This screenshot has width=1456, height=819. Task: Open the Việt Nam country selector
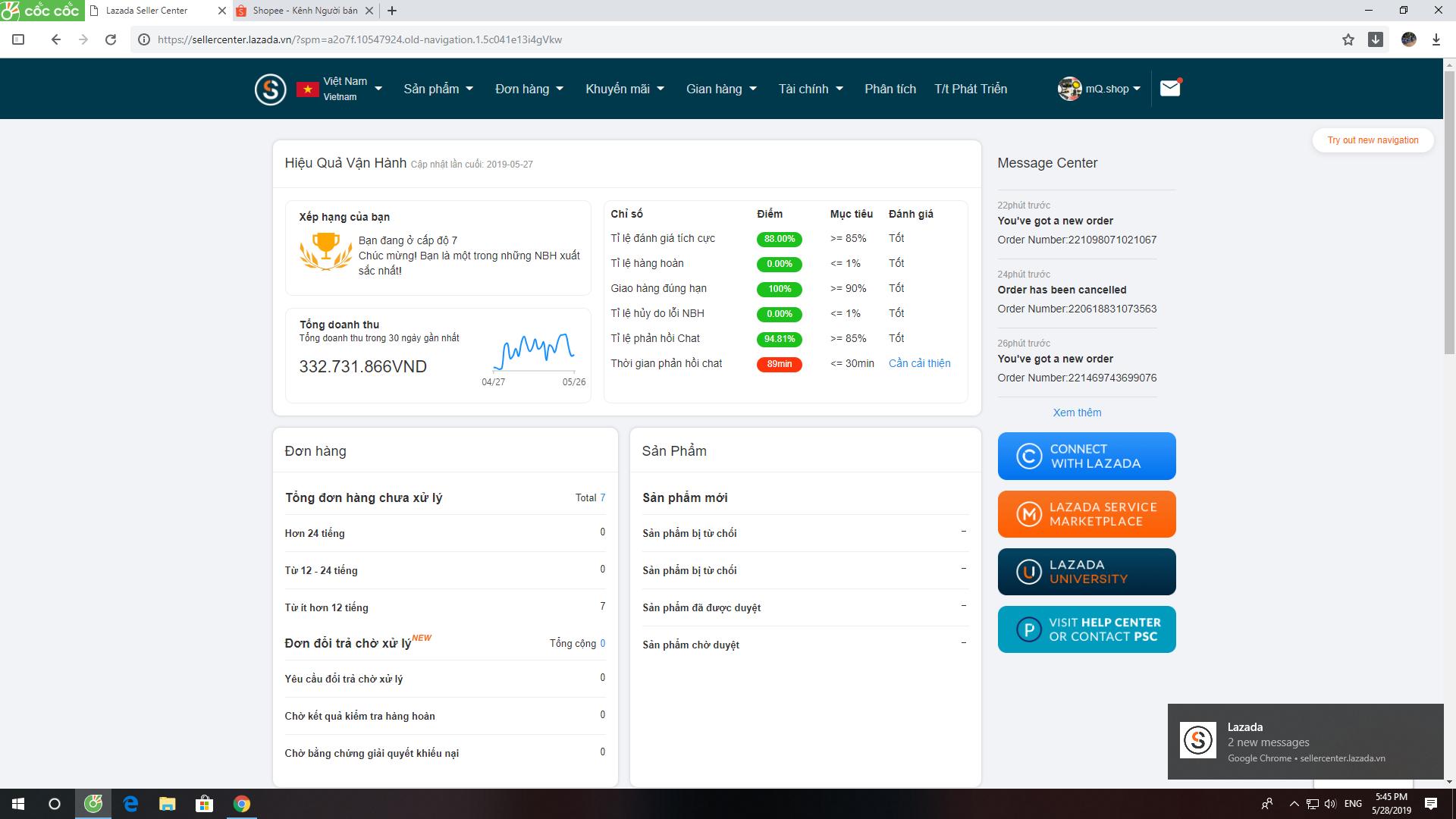click(340, 89)
